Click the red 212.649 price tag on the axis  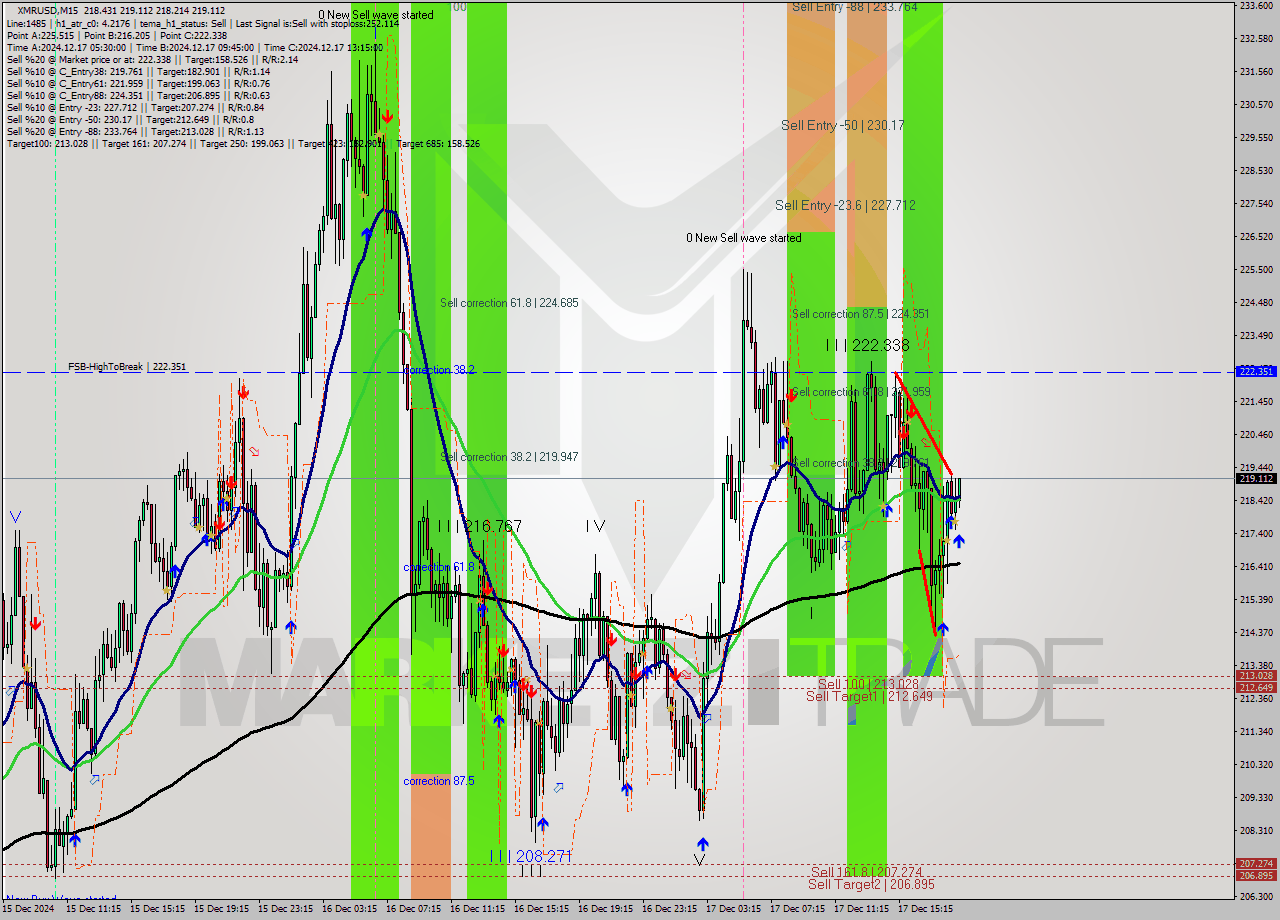pos(1256,687)
